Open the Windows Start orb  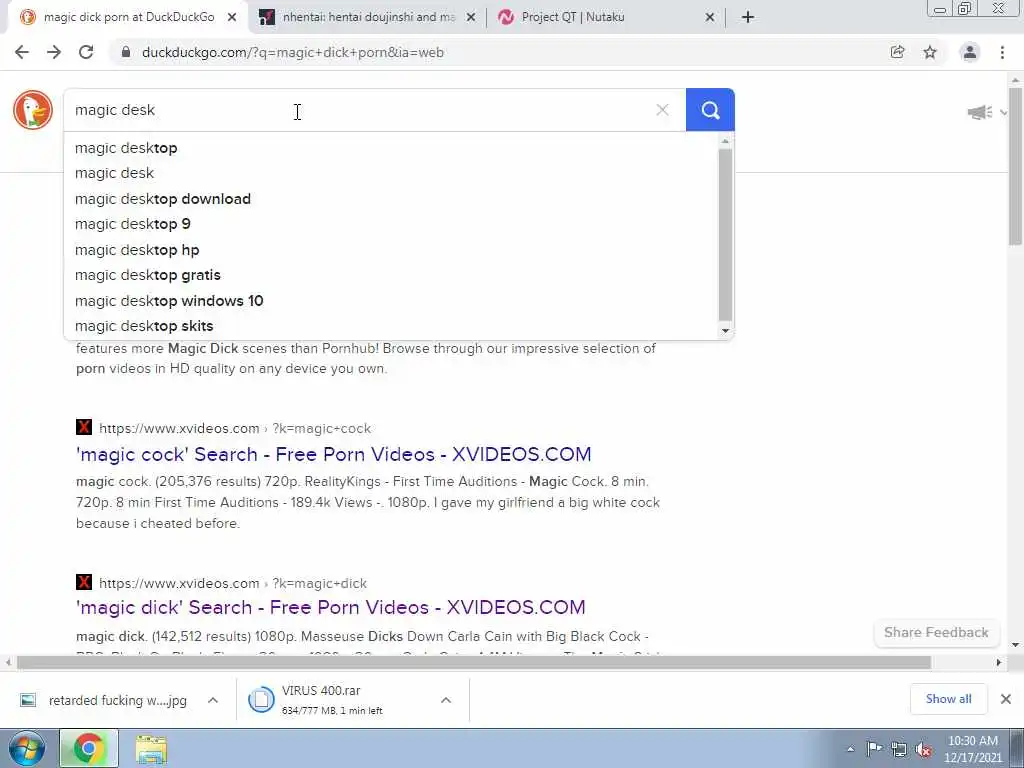(x=27, y=748)
